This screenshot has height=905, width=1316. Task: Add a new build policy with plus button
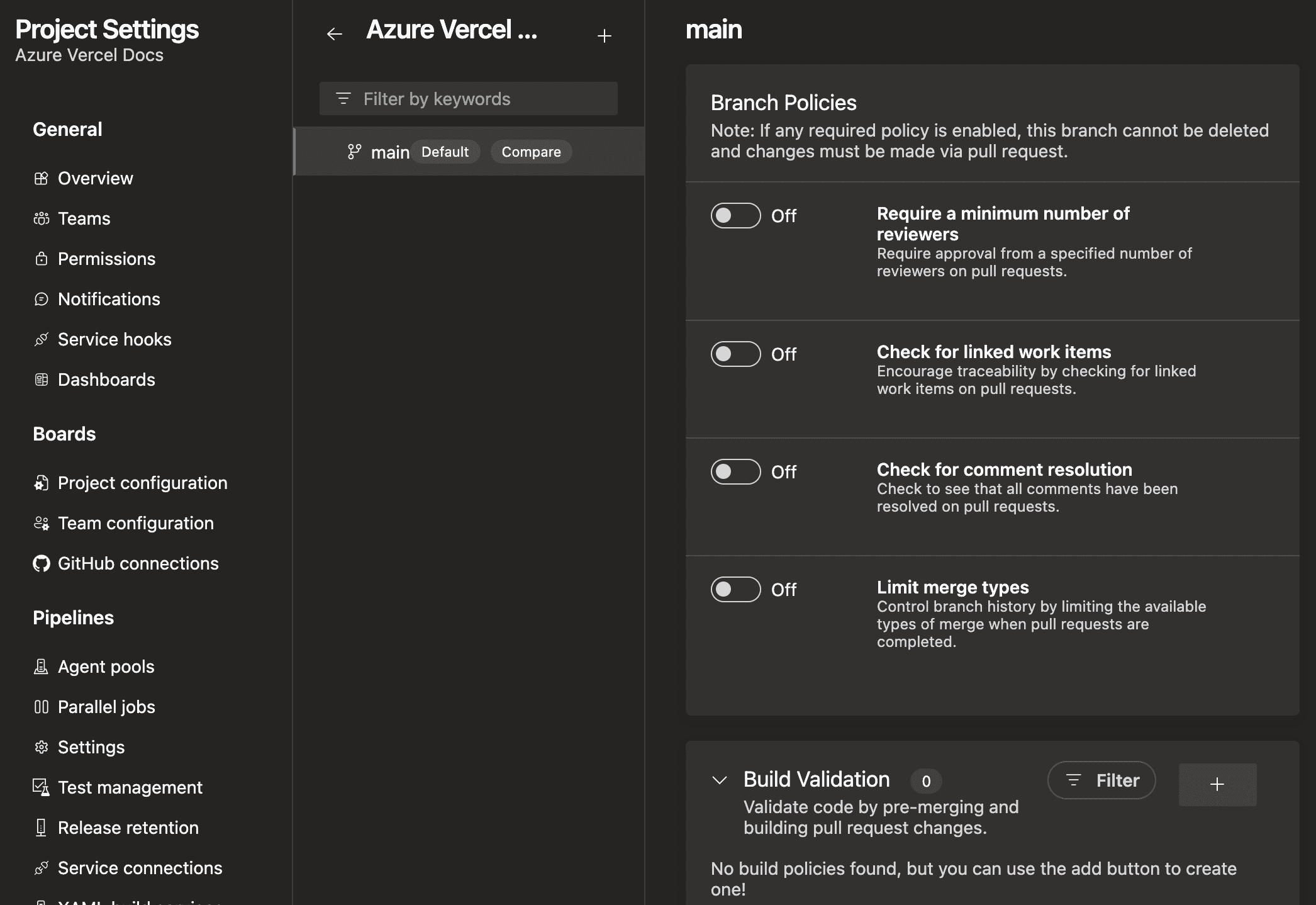click(1217, 784)
